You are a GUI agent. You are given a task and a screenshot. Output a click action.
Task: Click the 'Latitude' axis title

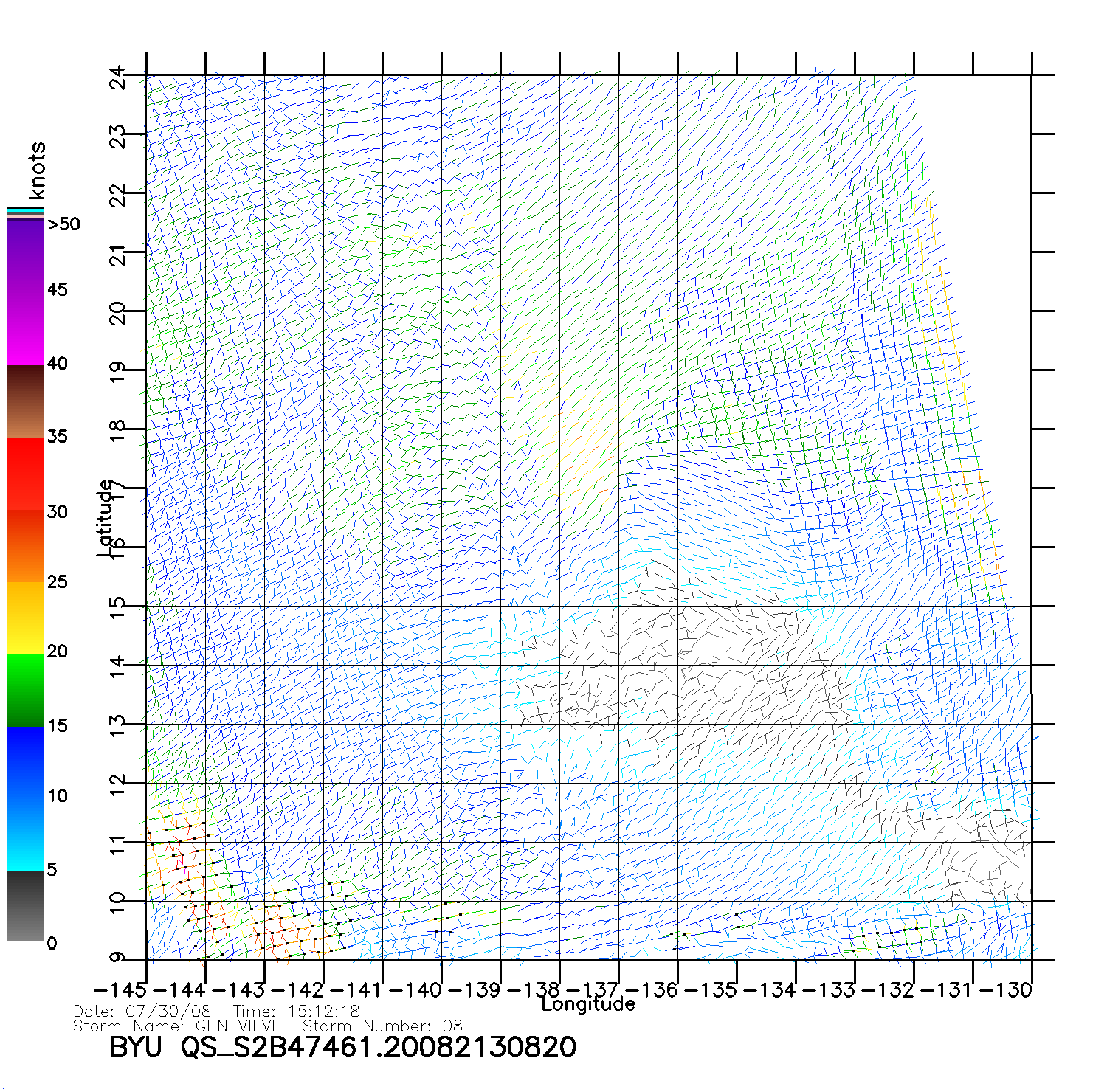pyautogui.click(x=106, y=517)
